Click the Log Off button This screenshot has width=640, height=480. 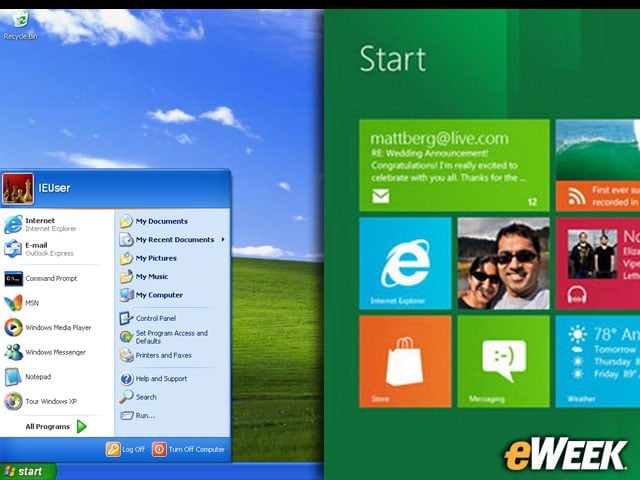pyautogui.click(x=125, y=449)
